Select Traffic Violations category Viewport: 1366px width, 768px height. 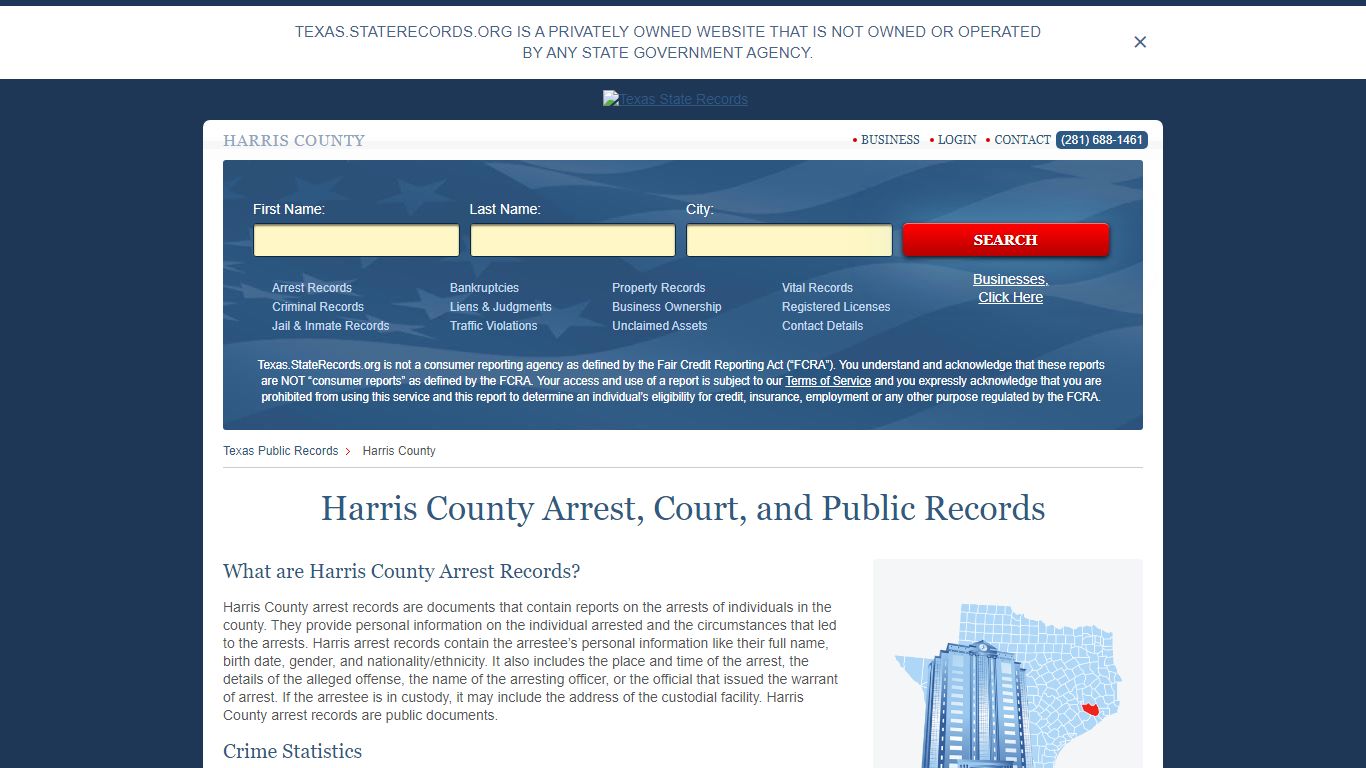click(493, 326)
